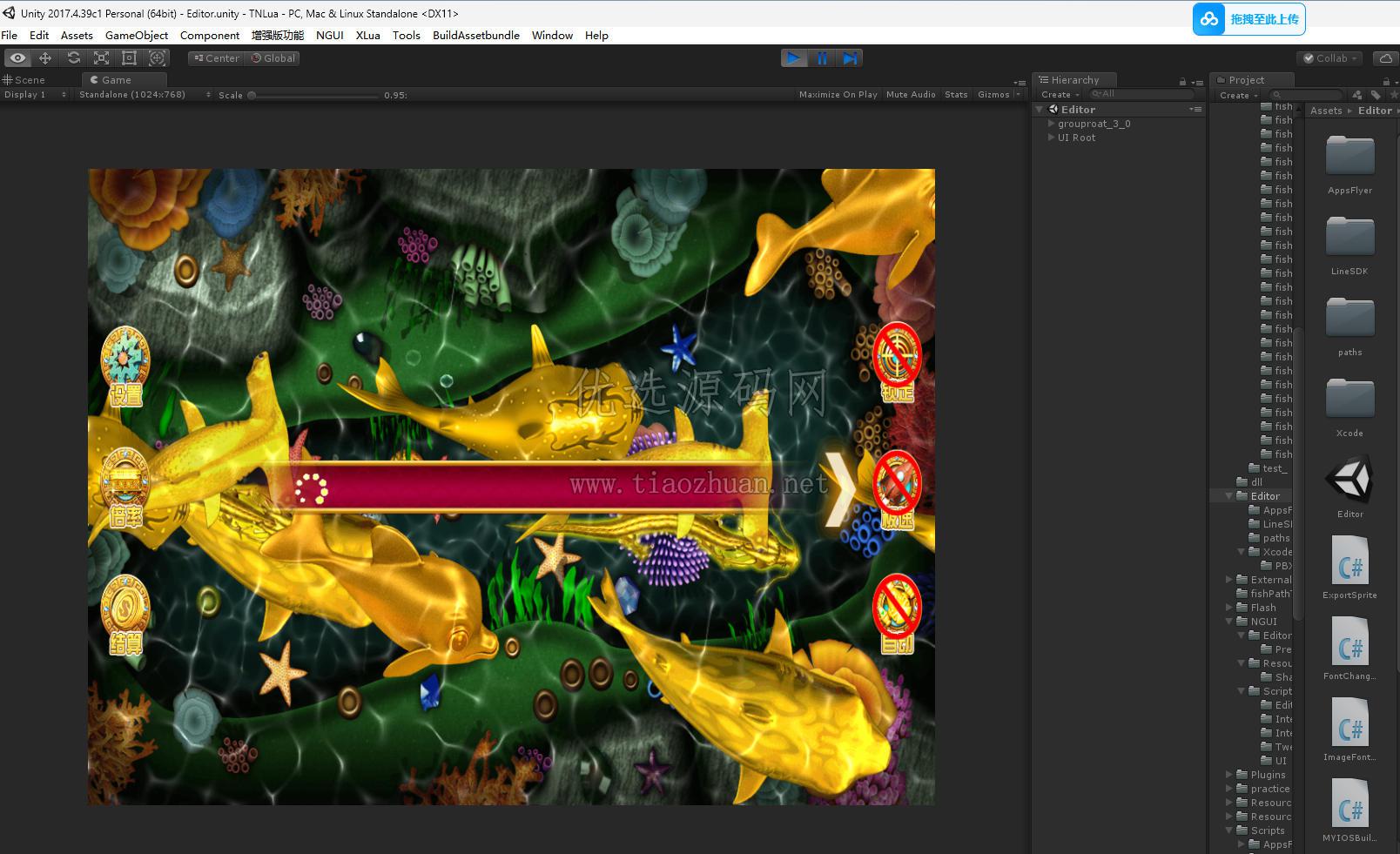Open the cloud services panel
Viewport: 1400px width, 854px height.
pos(1385,58)
